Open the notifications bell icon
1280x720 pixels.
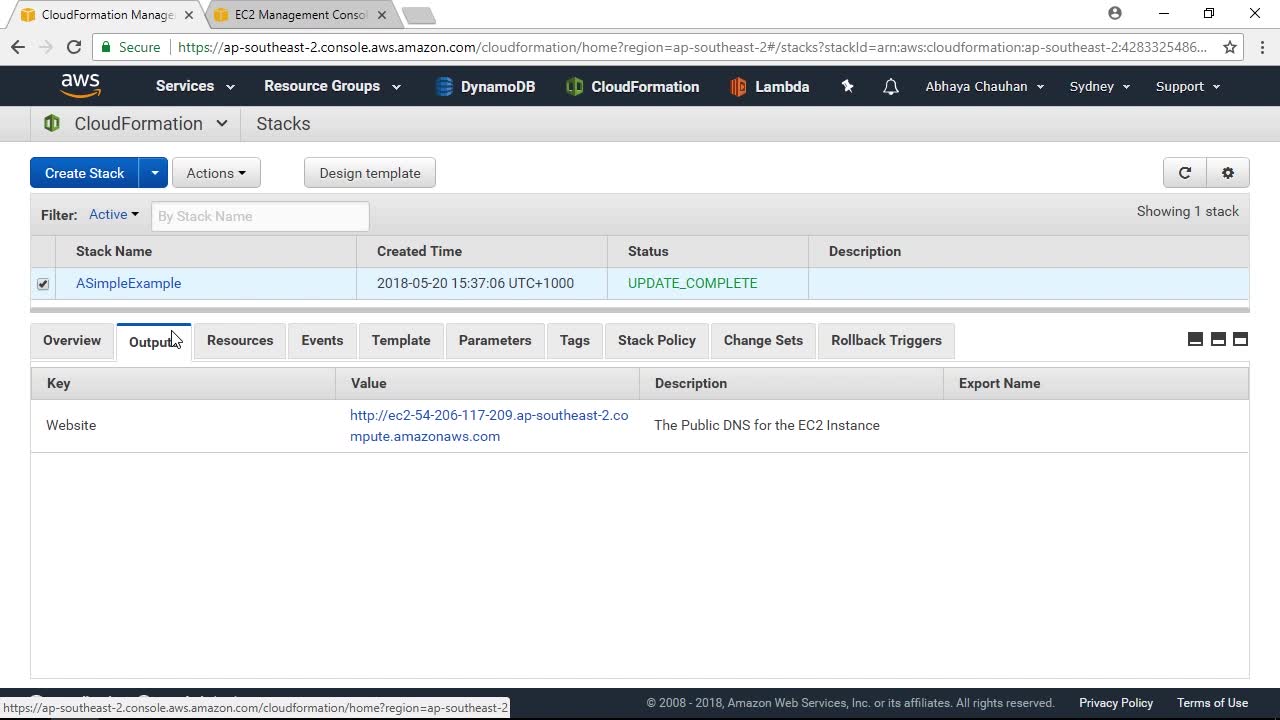890,87
